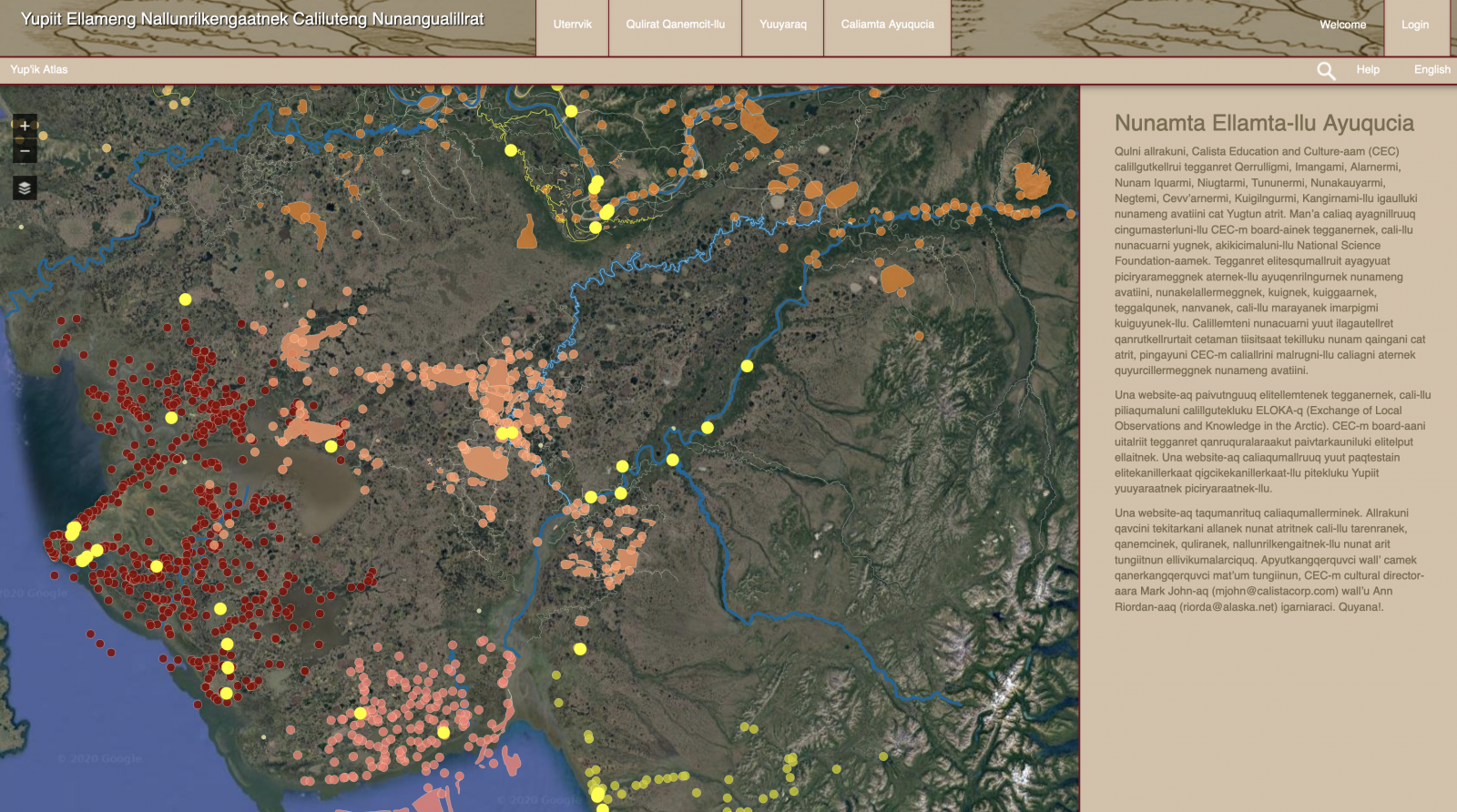
Task: Click the Welcome link in header
Action: (1342, 25)
